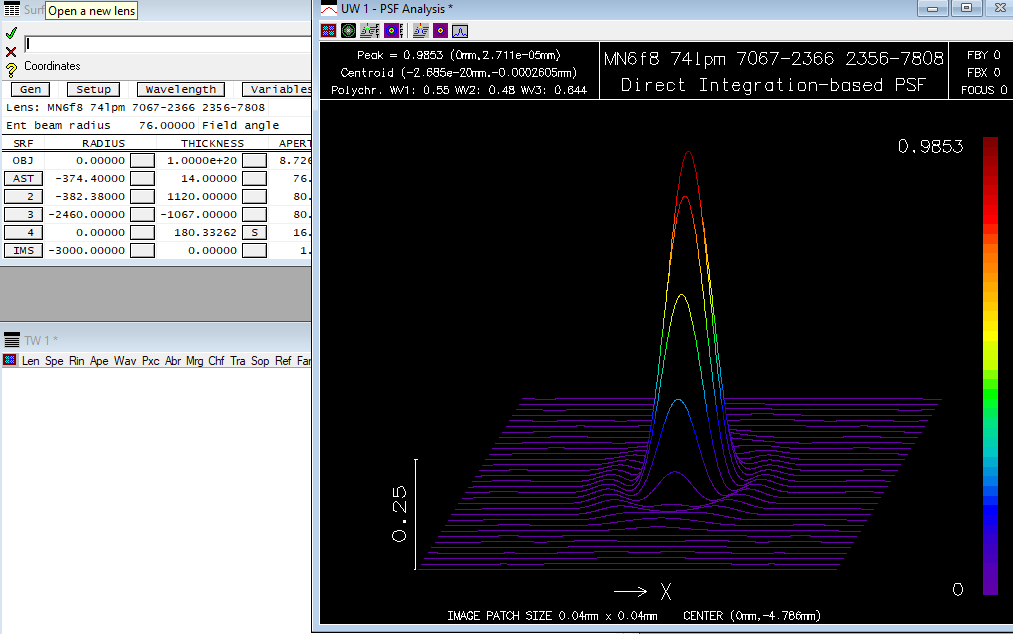This screenshot has width=1013, height=634.
Task: Click the AST surface row button
Action: 23,178
